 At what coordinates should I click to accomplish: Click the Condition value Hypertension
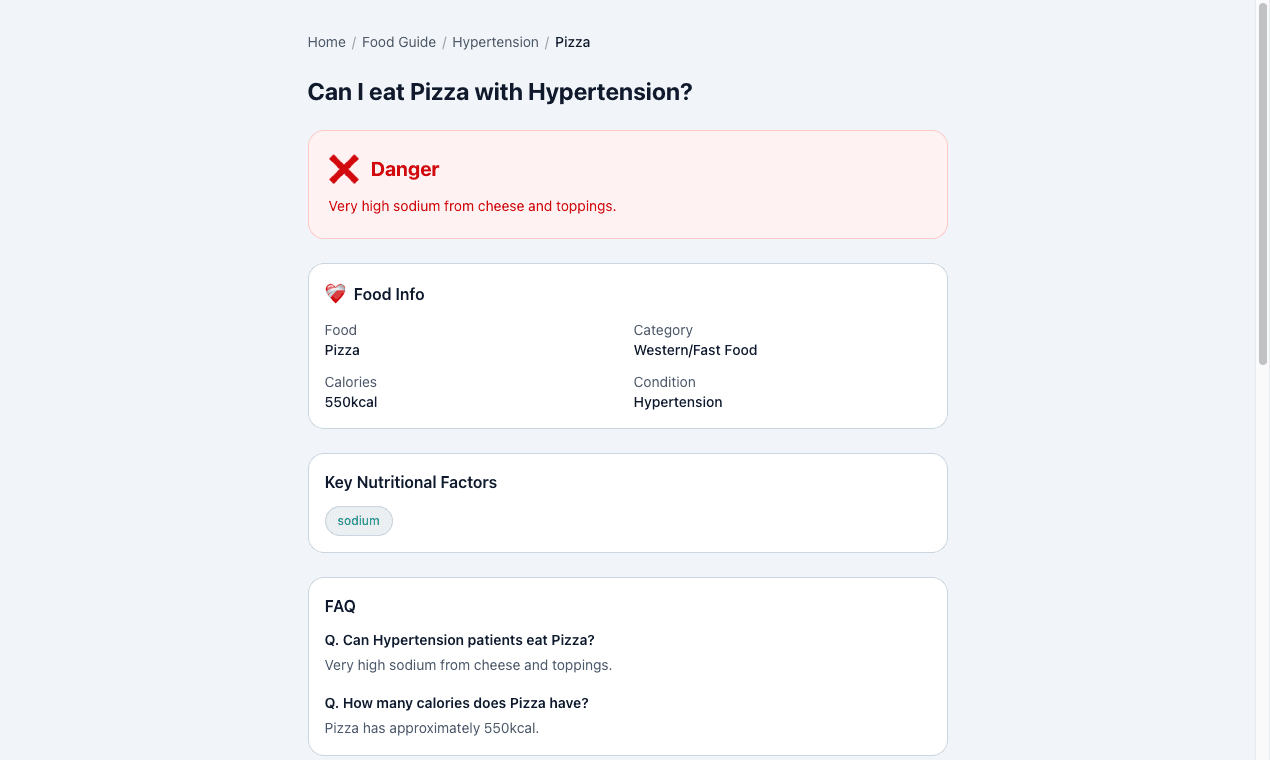click(677, 402)
